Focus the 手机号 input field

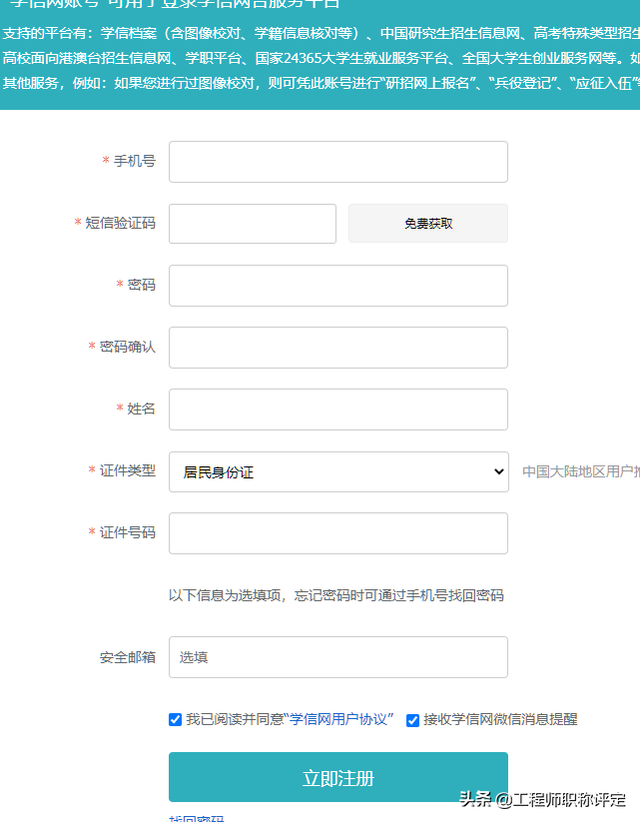click(x=338, y=162)
